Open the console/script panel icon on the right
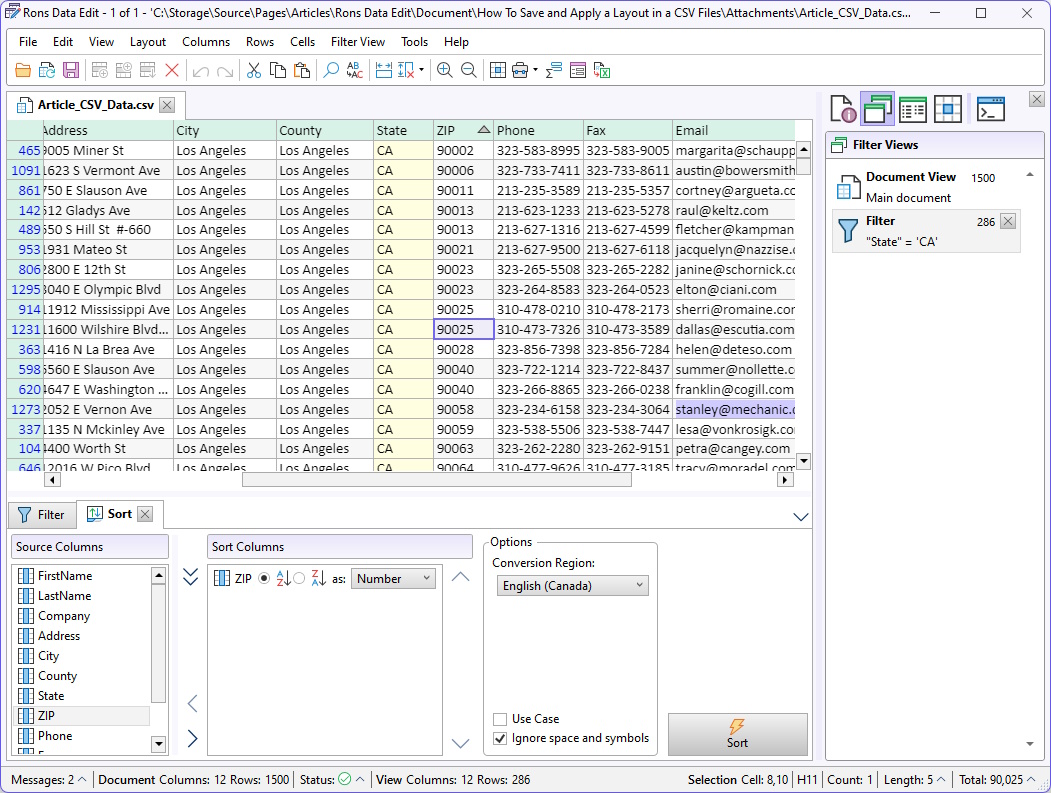Image resolution: width=1051 pixels, height=793 pixels. pyautogui.click(x=991, y=110)
